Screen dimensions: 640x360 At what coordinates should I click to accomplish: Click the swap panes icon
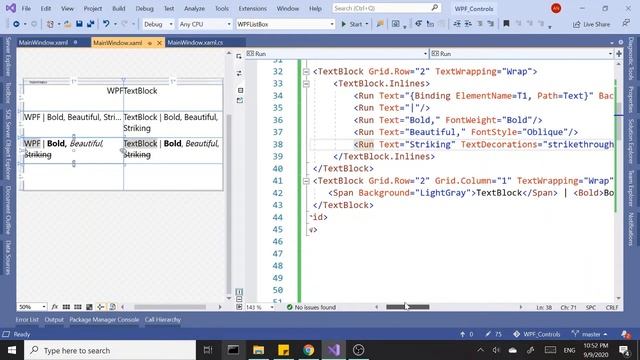pos(240,73)
